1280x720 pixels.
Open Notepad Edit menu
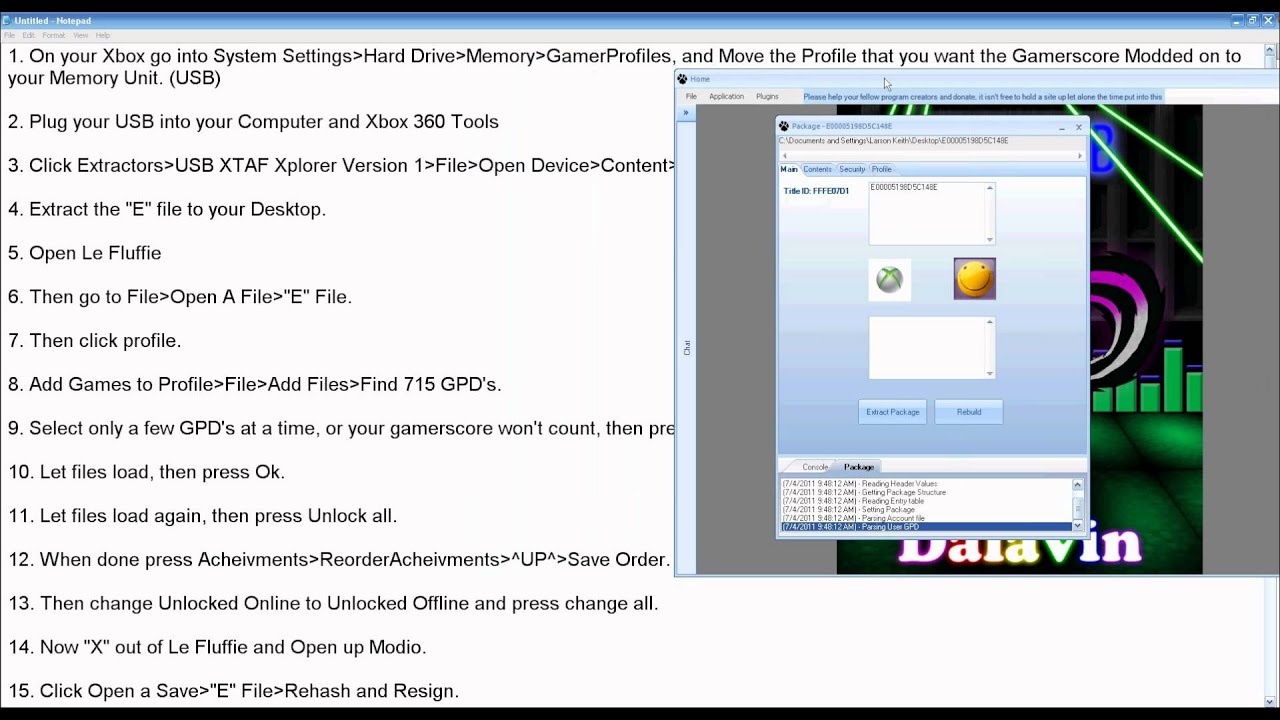click(28, 35)
